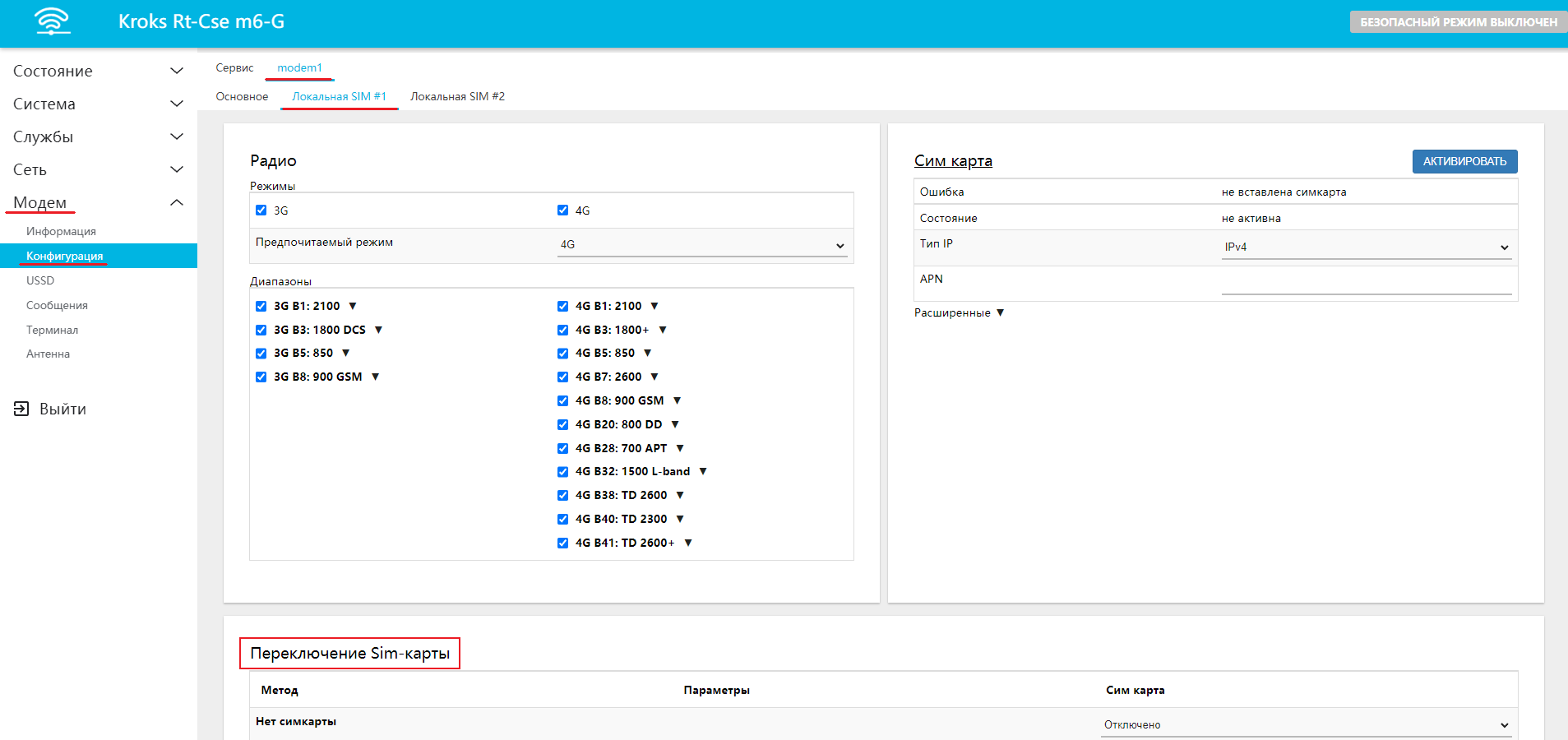1568x740 pixels.
Task: Expand the Система menu chevron
Action: [176, 104]
